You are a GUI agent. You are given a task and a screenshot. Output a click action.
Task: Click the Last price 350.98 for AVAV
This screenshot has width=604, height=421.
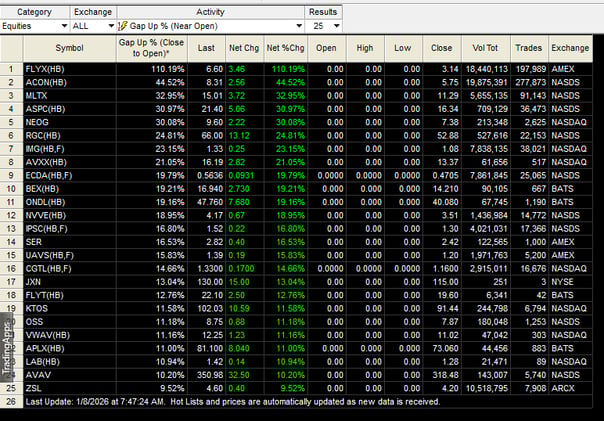210,375
